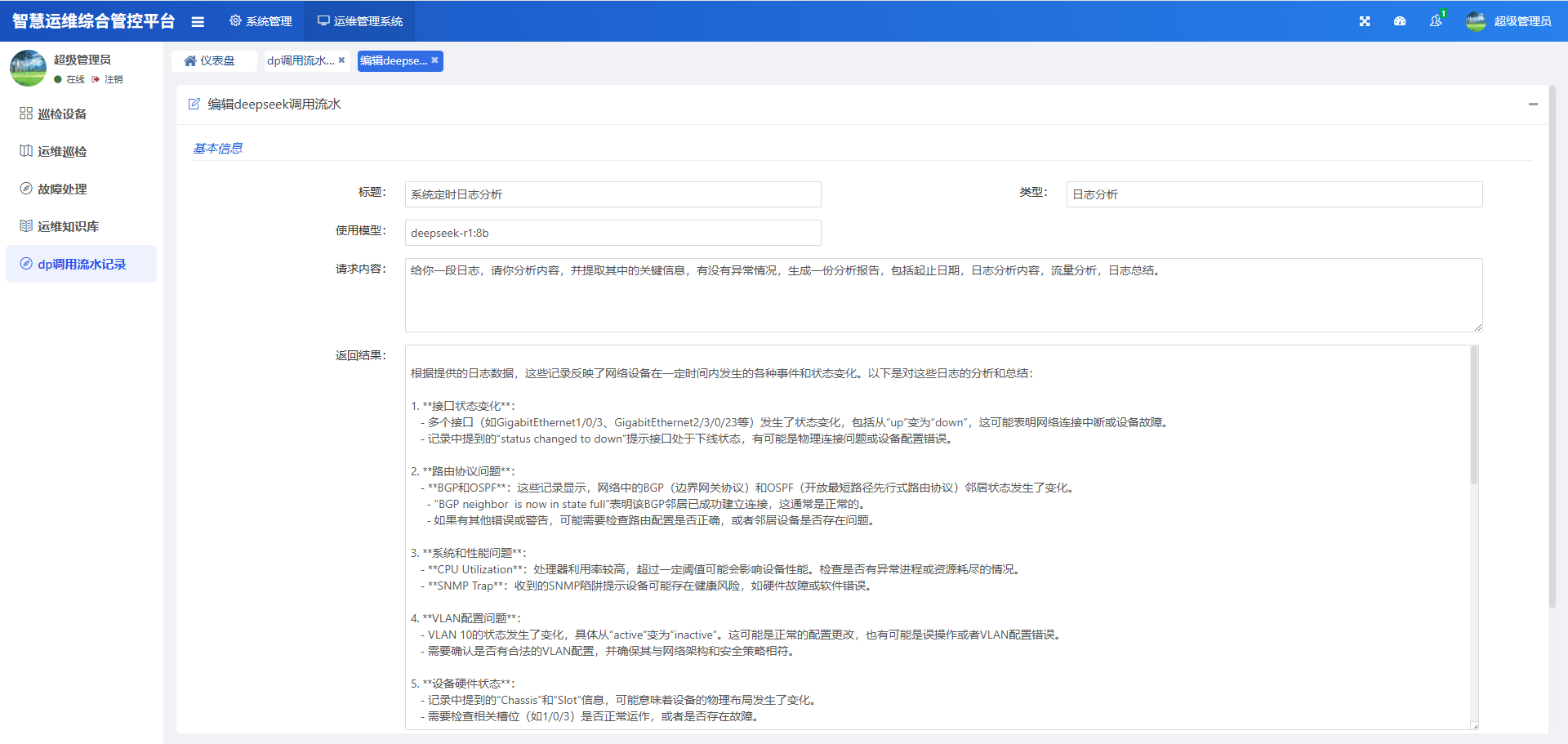
Task: Open 运维巡检 in sidebar
Action: (62, 152)
